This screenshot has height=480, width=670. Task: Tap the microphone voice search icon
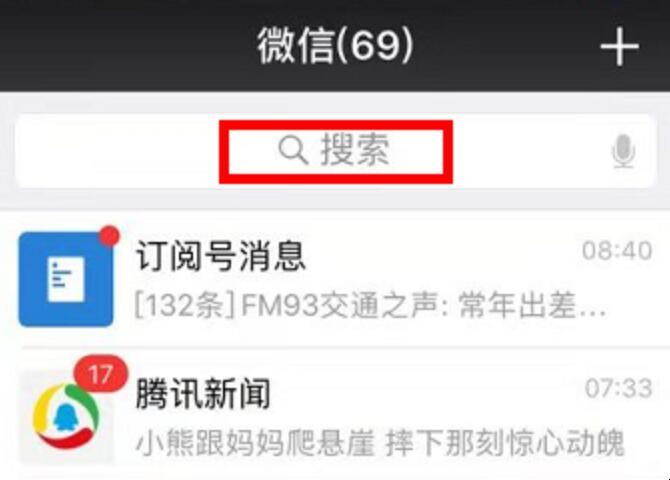(623, 151)
